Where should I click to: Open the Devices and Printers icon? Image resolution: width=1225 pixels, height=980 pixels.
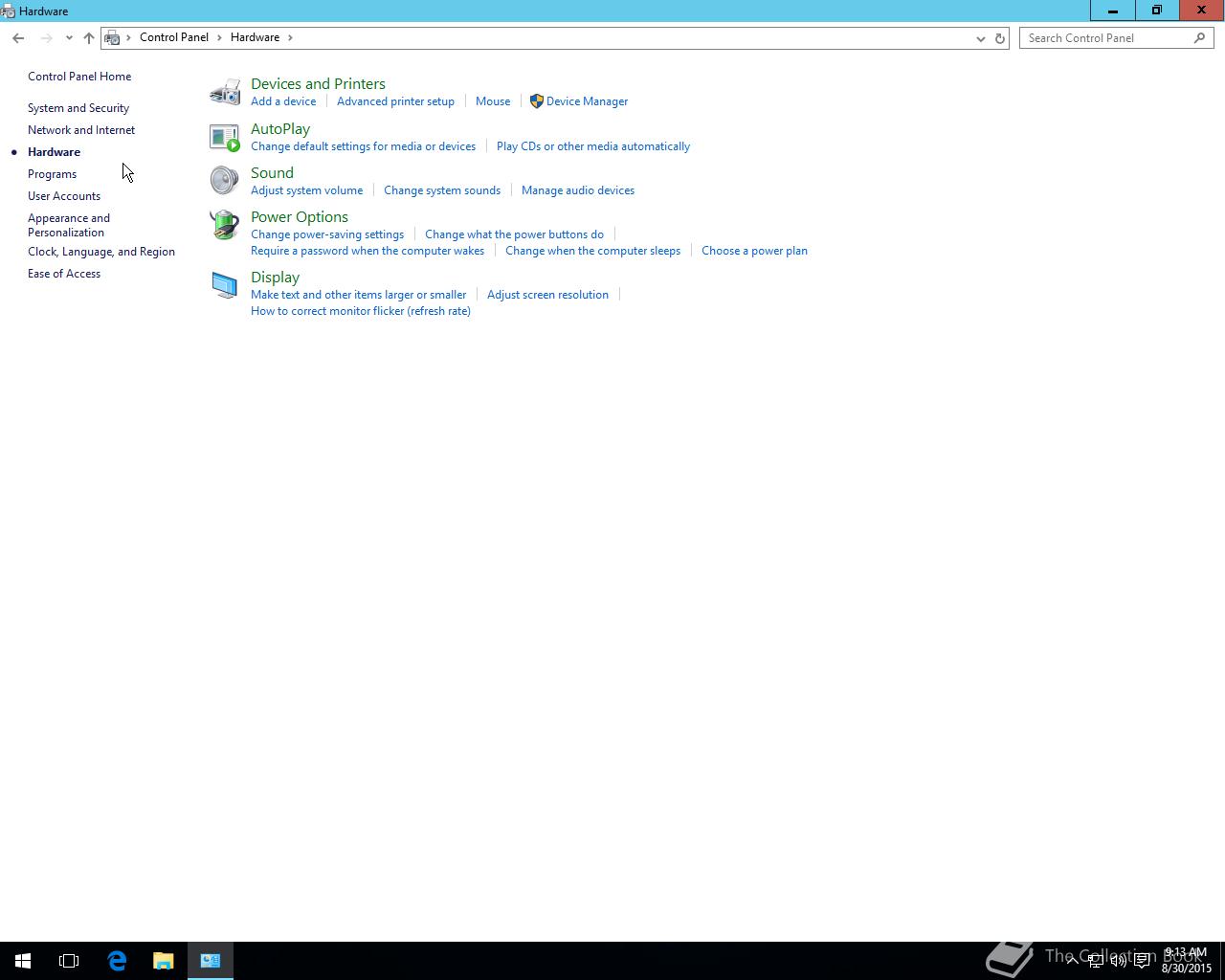coord(225,92)
